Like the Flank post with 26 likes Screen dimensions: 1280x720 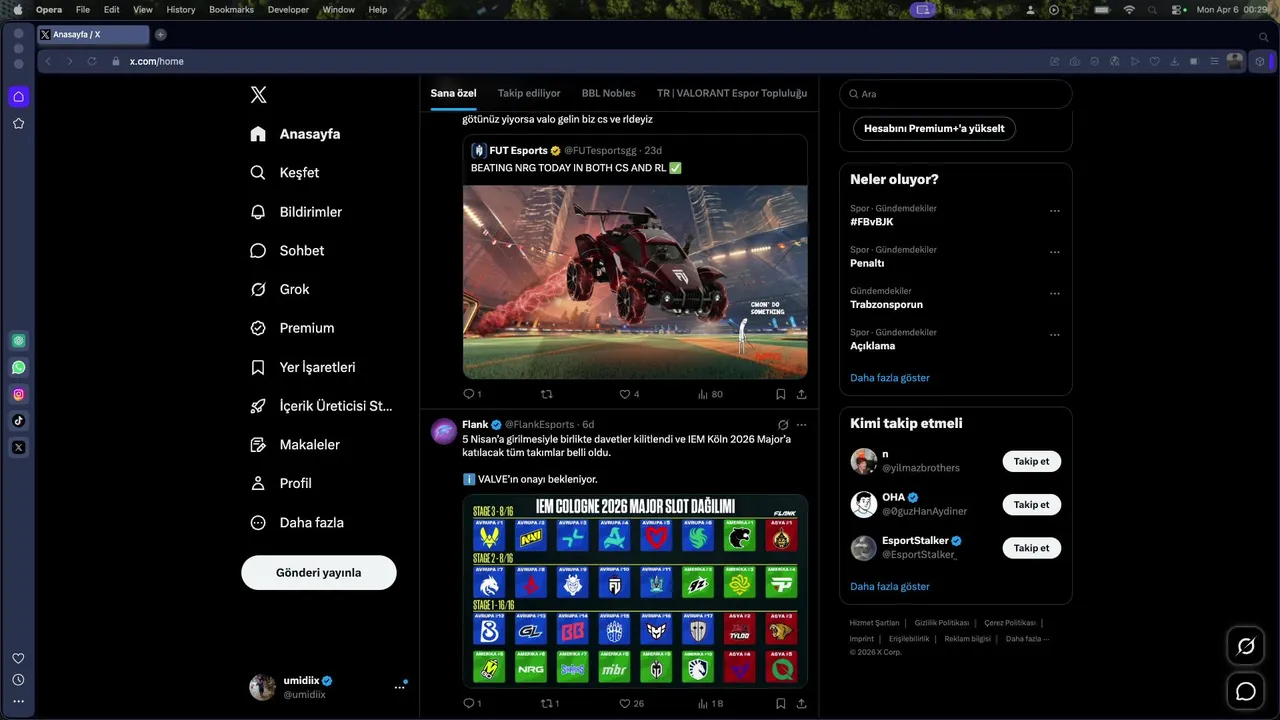pyautogui.click(x=631, y=703)
